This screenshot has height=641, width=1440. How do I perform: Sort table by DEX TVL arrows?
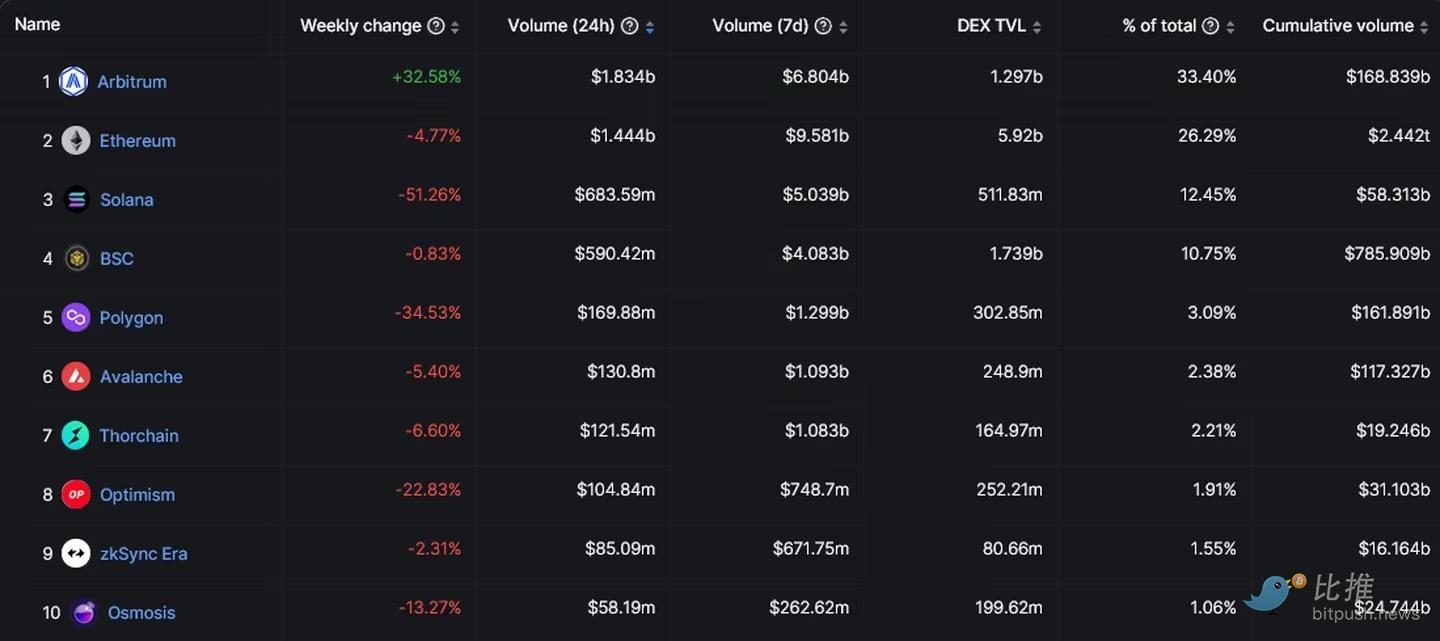pos(1037,28)
